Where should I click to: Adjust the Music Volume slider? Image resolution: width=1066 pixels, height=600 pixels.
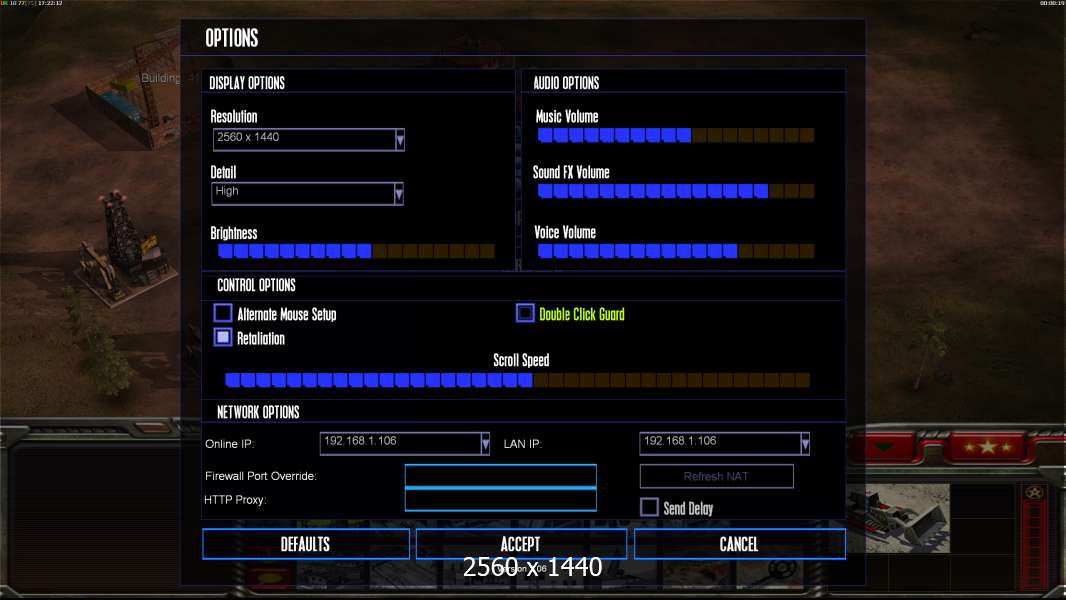point(676,135)
